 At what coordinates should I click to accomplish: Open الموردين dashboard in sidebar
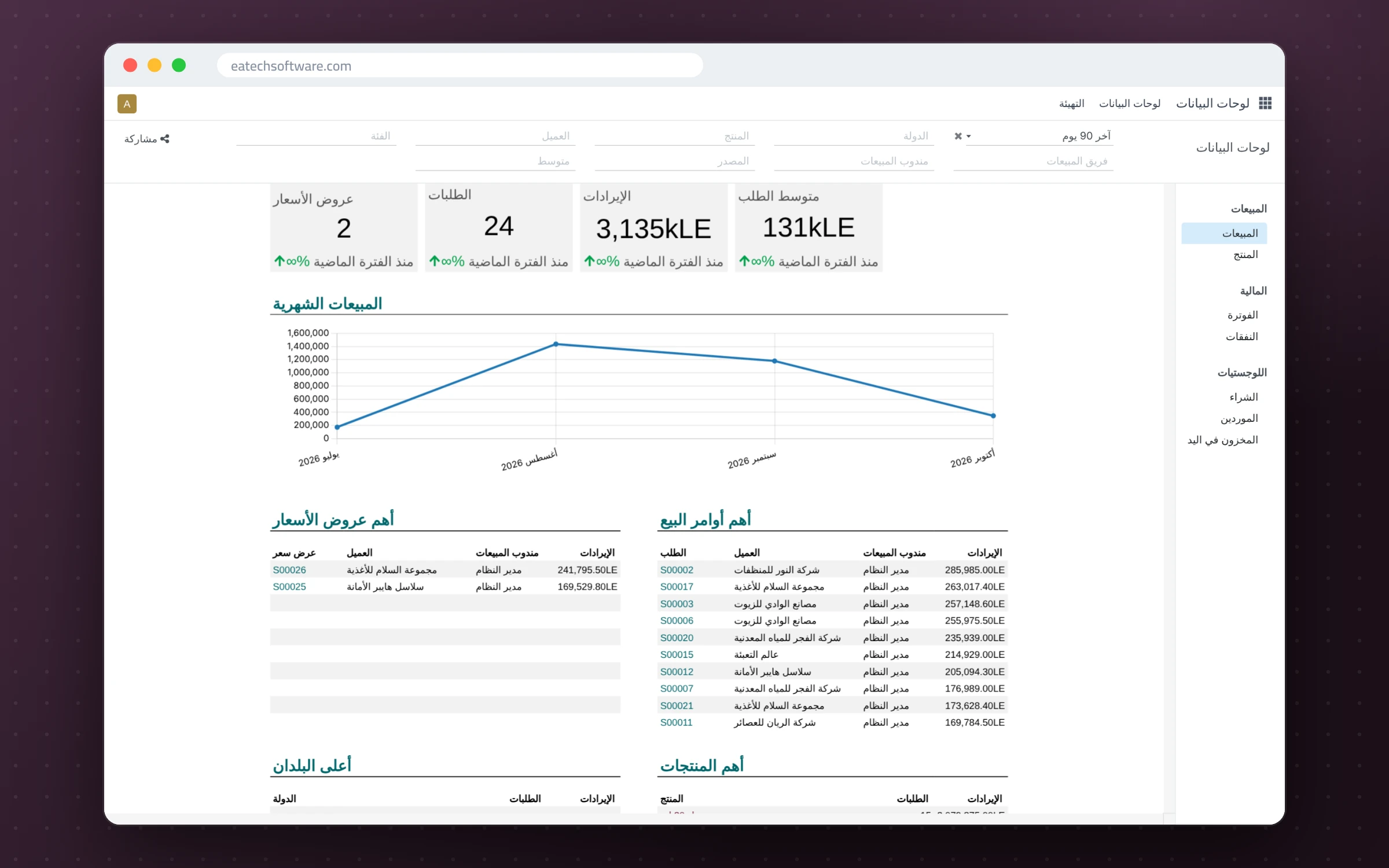coord(1239,418)
